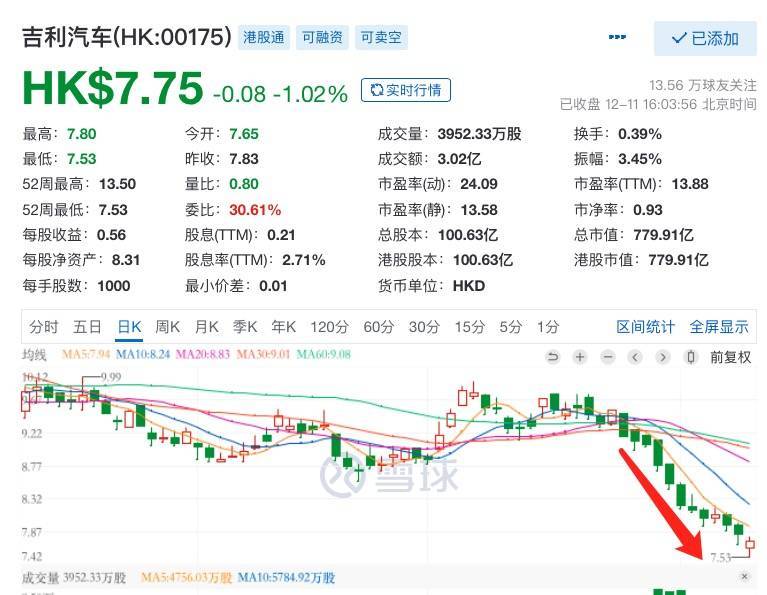This screenshot has height=595, width=767.
Task: Click the chart pan left arrow icon
Action: point(635,357)
